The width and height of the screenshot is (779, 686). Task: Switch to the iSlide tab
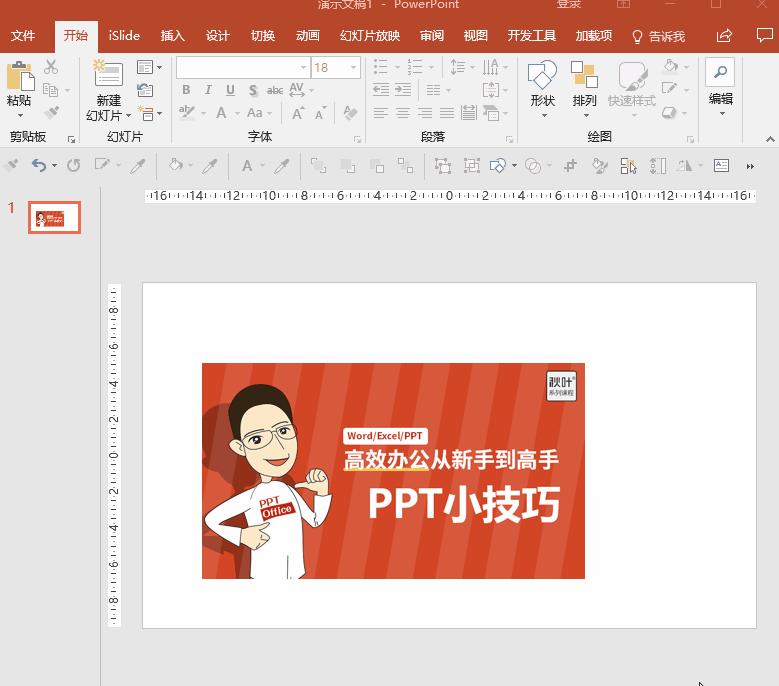124,36
